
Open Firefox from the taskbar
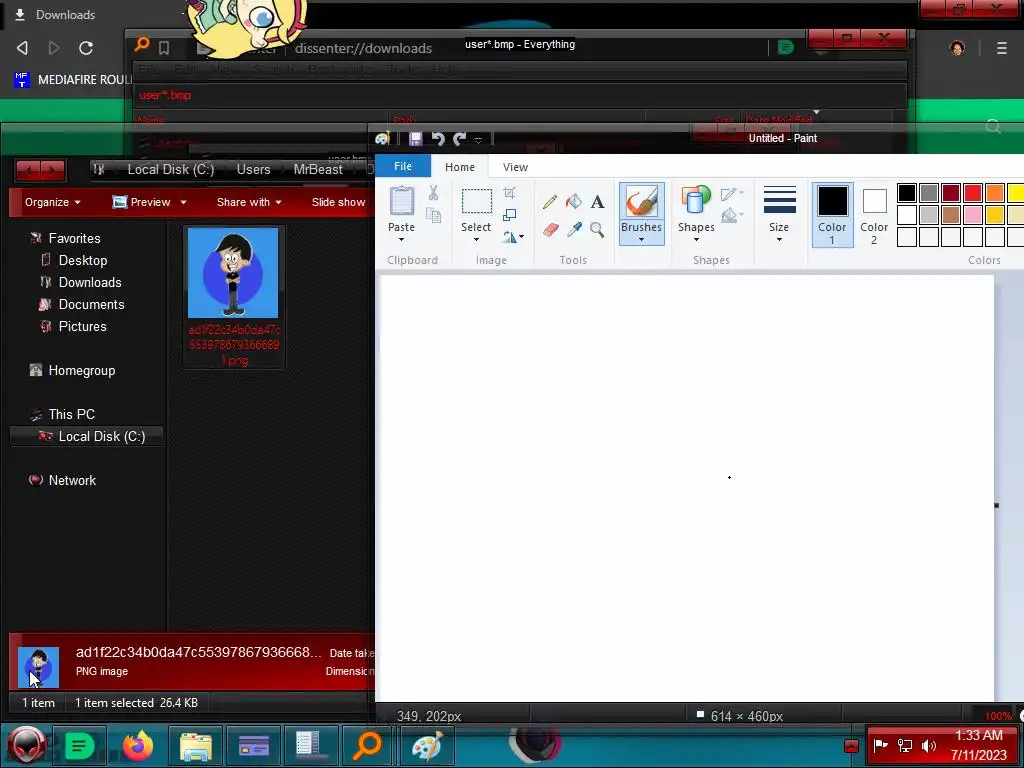point(138,745)
